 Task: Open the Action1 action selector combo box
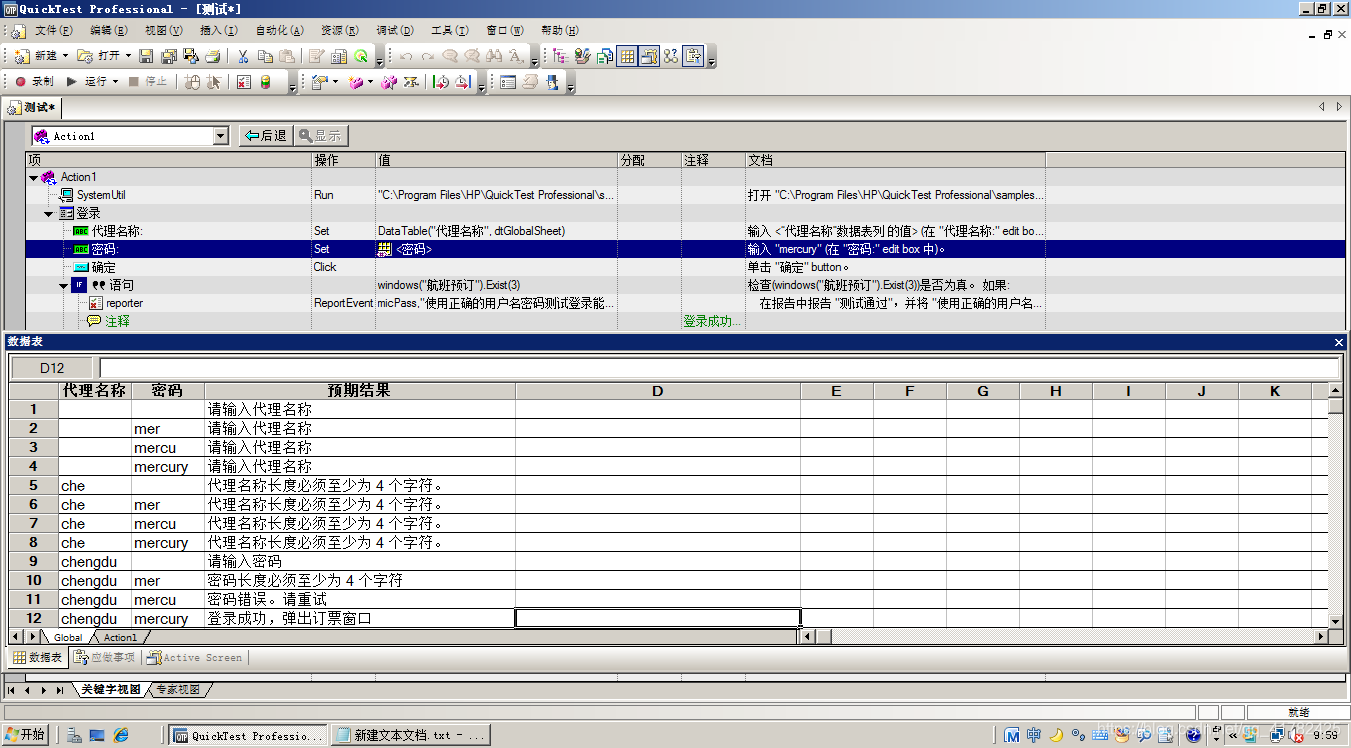click(x=130, y=136)
